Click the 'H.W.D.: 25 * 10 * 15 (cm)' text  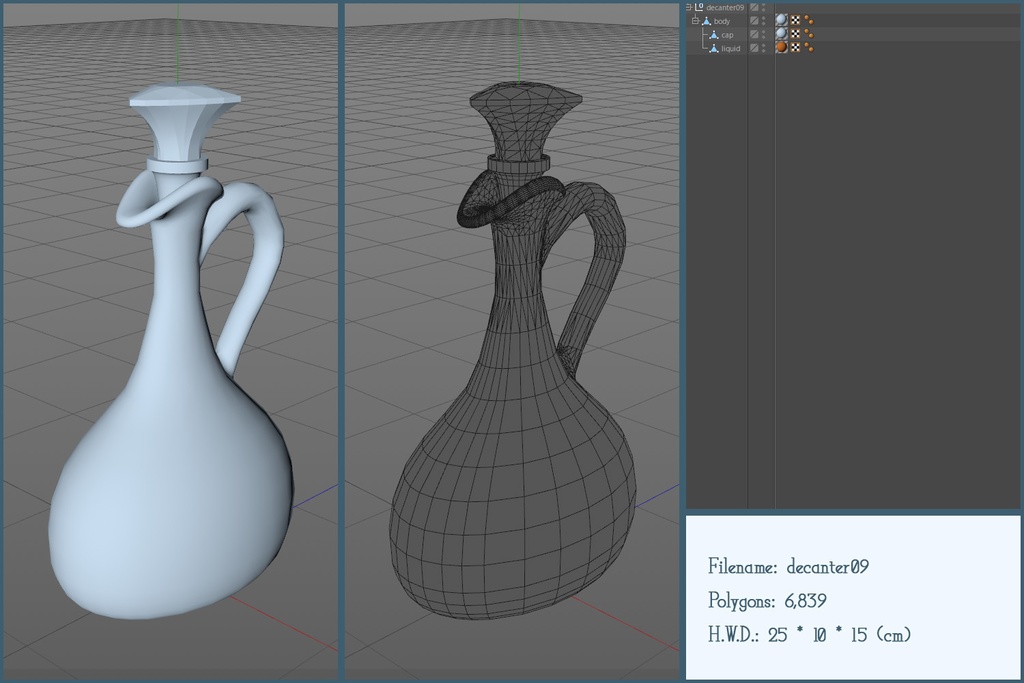click(x=809, y=634)
